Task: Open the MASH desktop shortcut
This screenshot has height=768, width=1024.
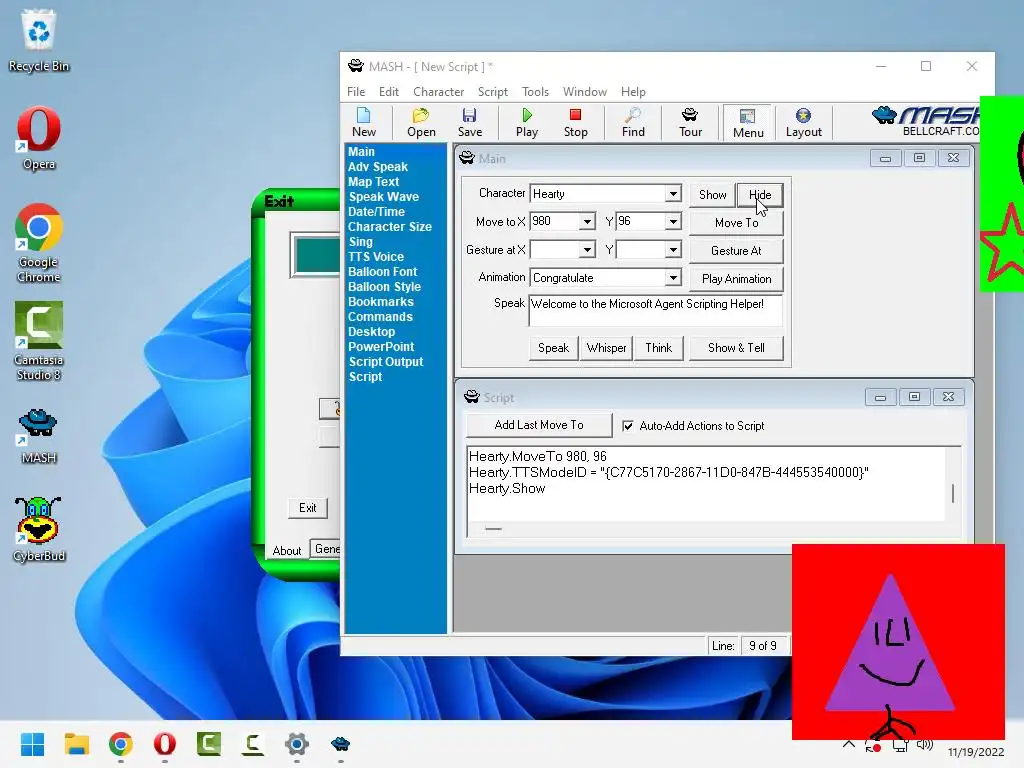Action: (39, 436)
